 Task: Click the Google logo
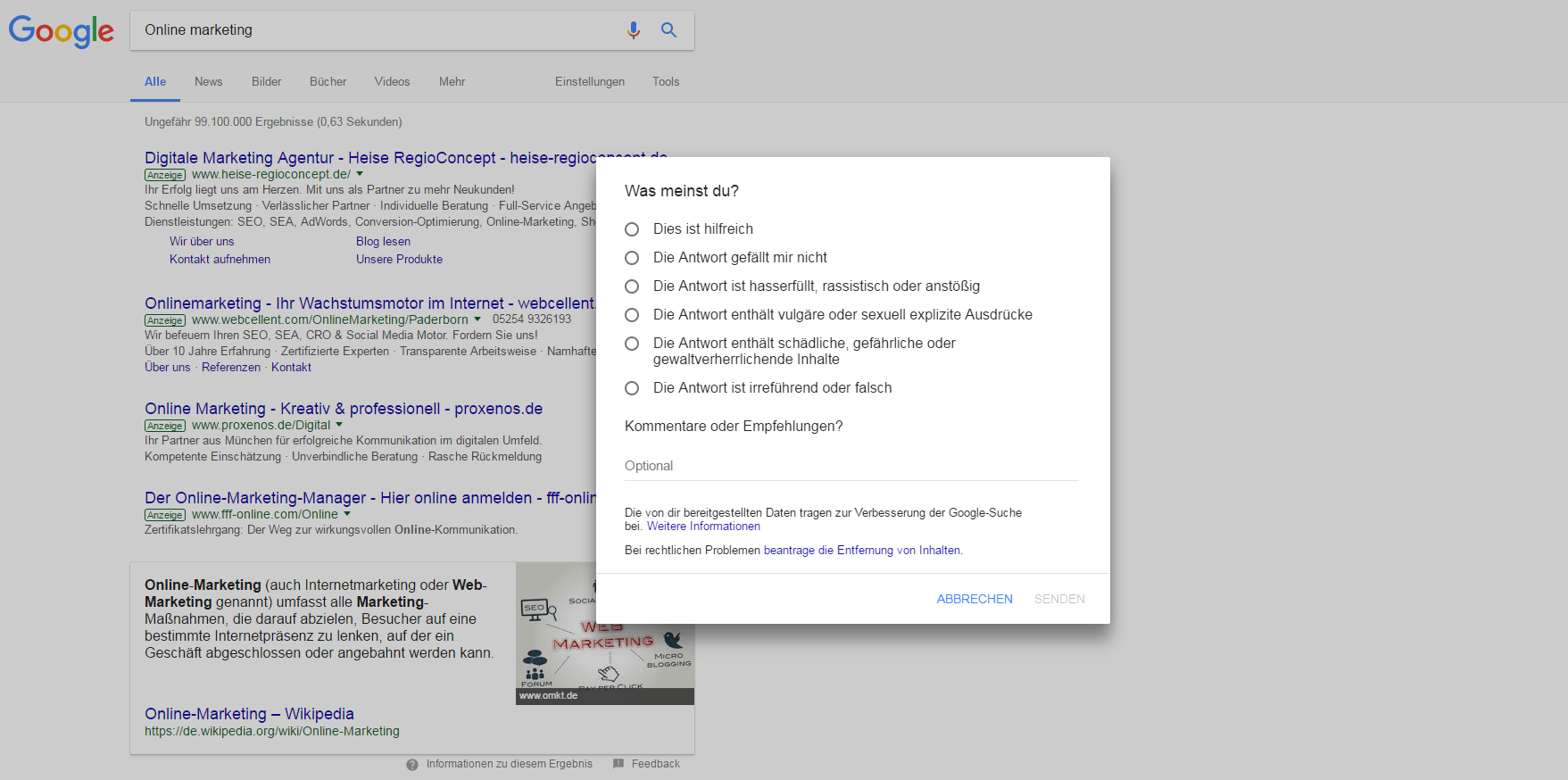[62, 31]
